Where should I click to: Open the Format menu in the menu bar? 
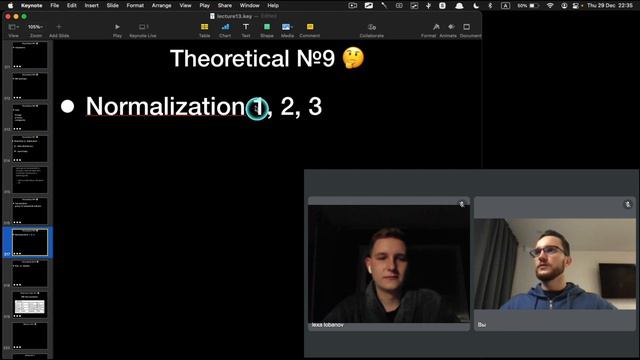point(135,5)
